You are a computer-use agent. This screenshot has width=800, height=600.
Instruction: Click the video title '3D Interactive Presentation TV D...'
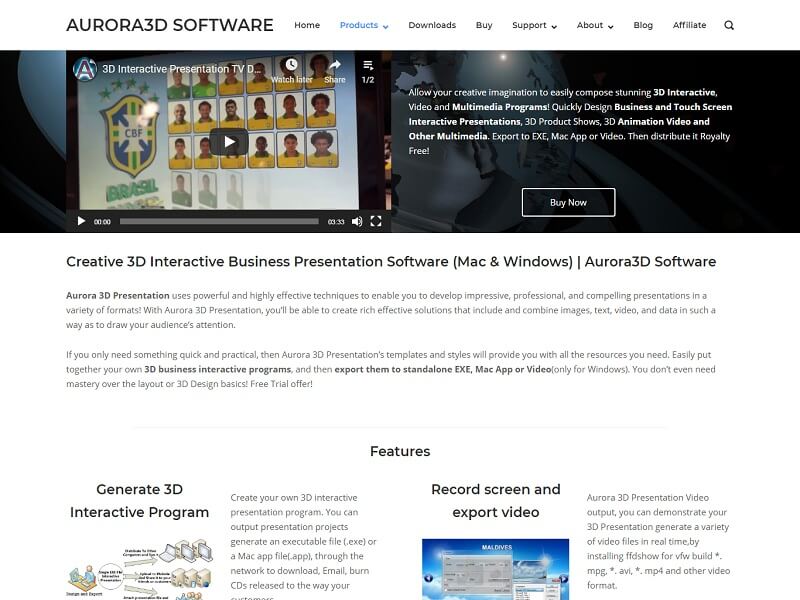click(x=182, y=69)
